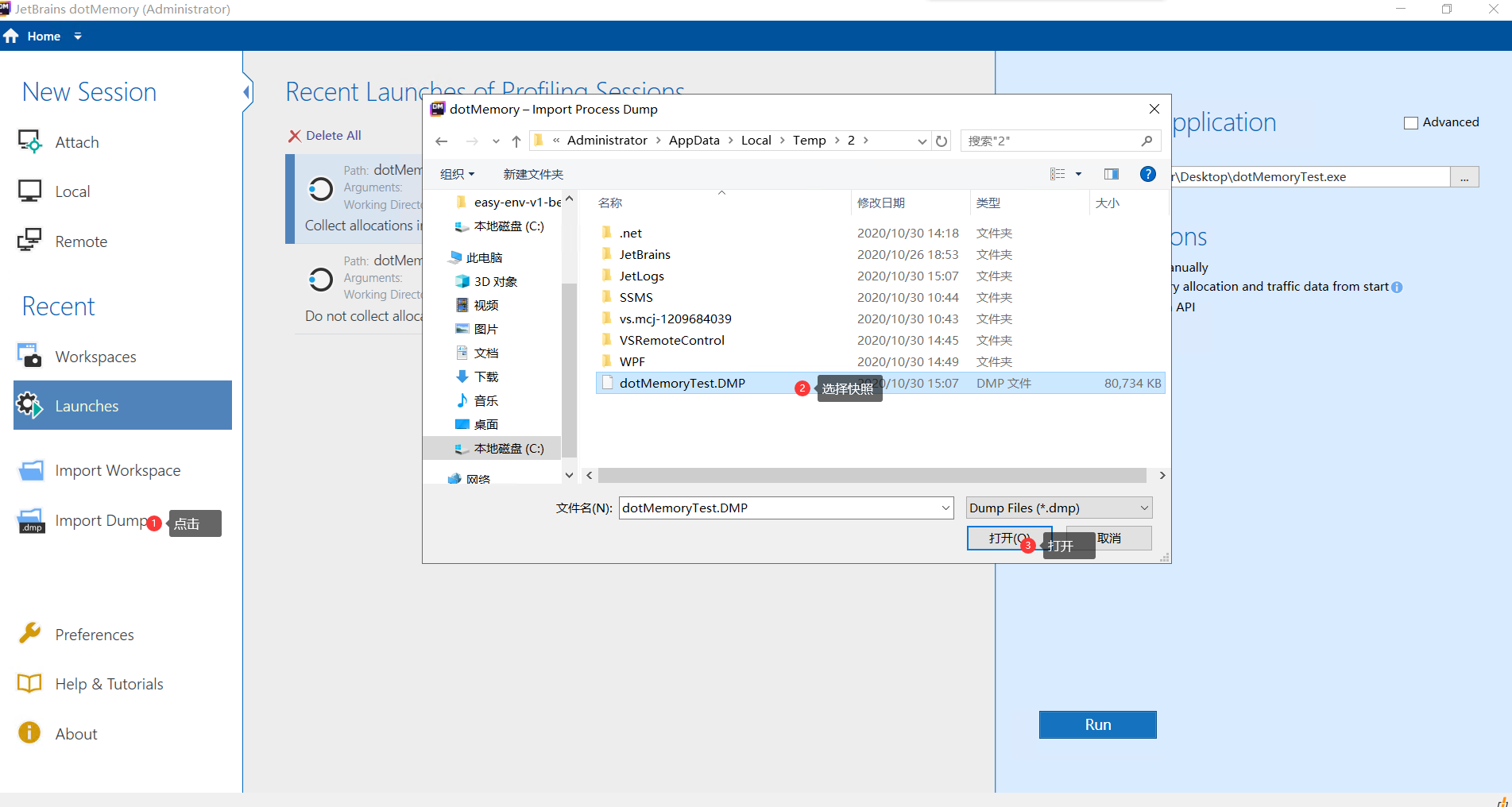1512x807 pixels.
Task: Open Workspaces in the Recent section
Action: click(x=95, y=357)
